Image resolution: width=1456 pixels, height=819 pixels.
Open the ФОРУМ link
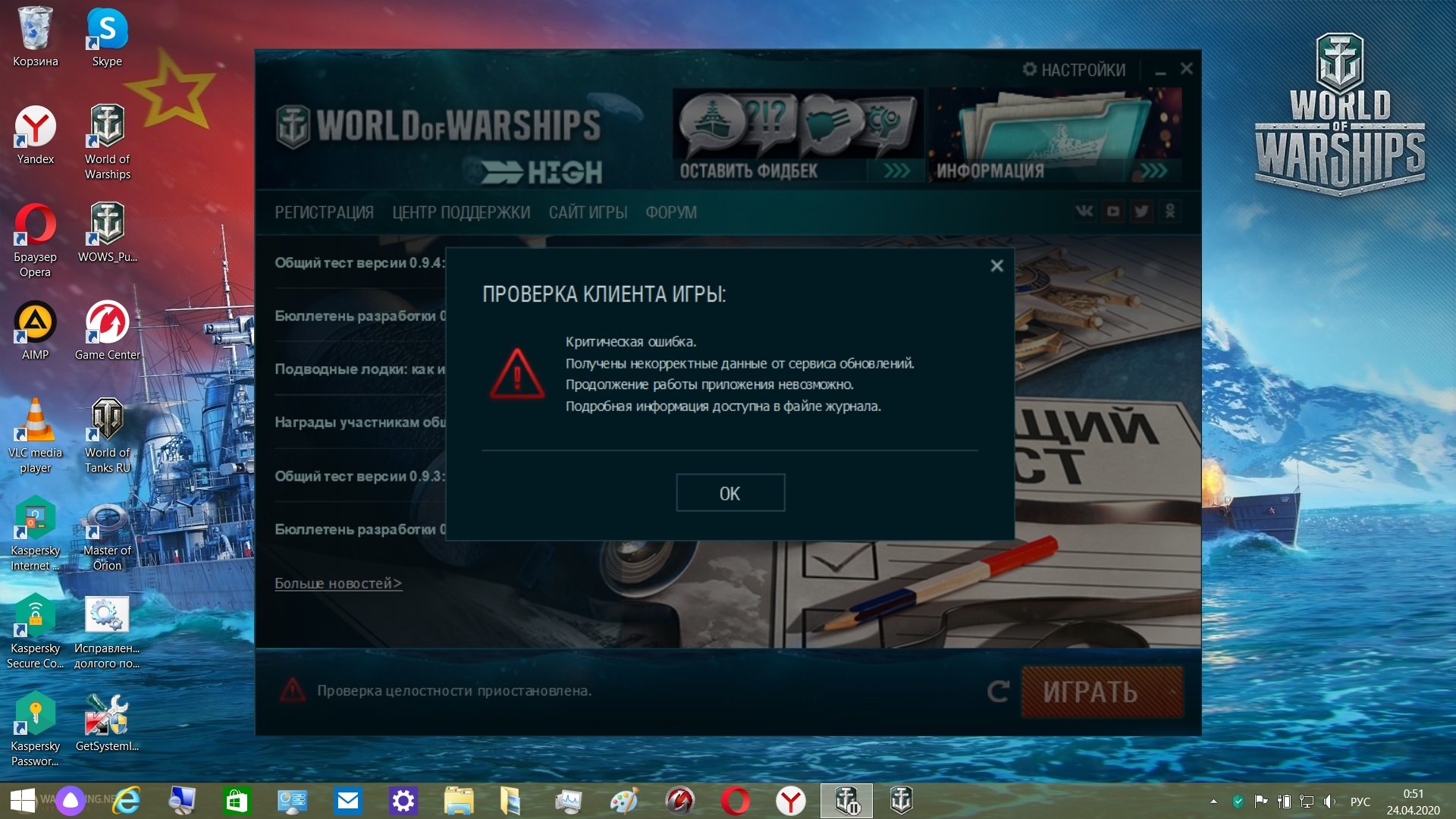[x=671, y=212]
